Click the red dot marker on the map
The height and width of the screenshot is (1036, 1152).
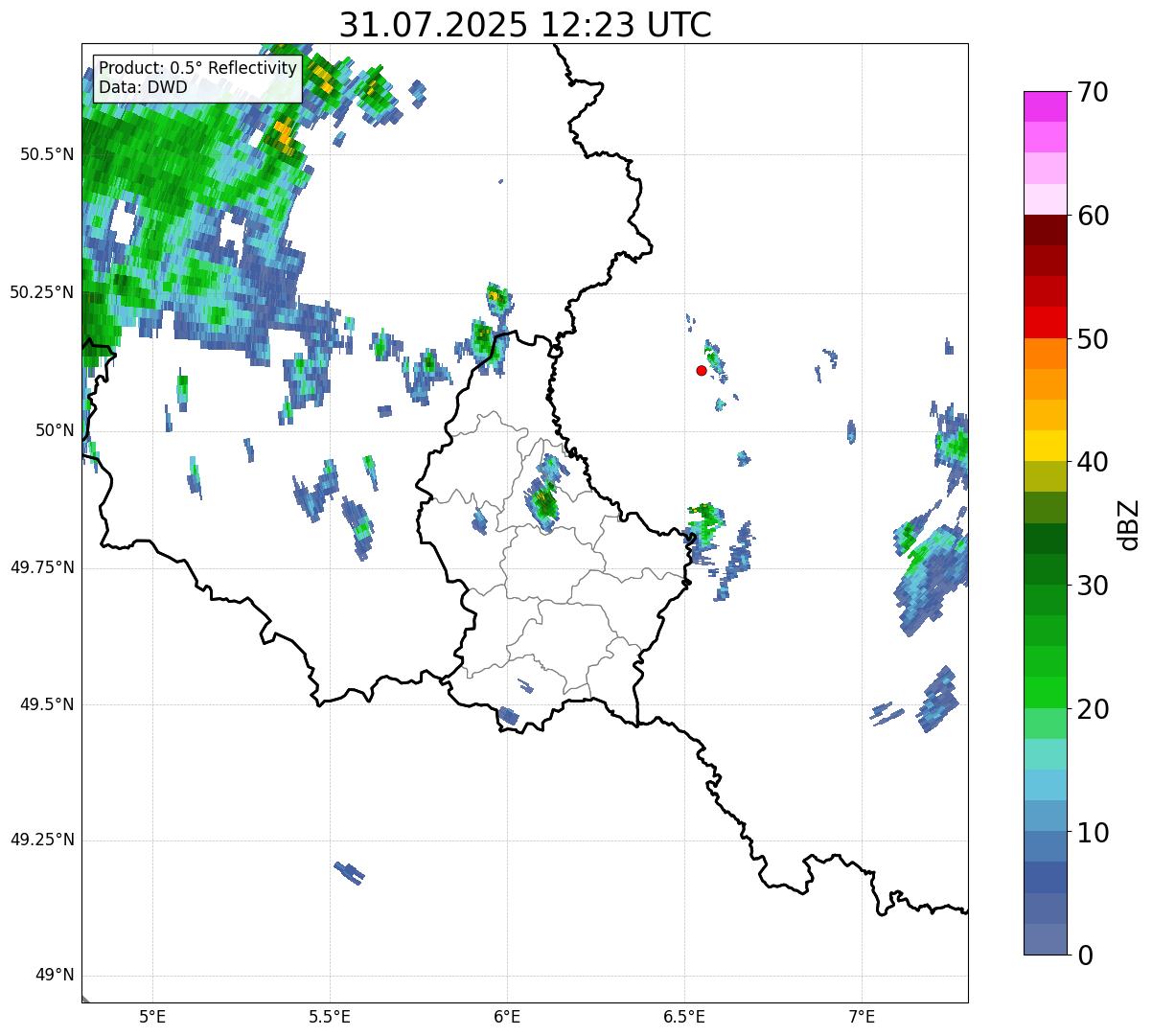[702, 370]
